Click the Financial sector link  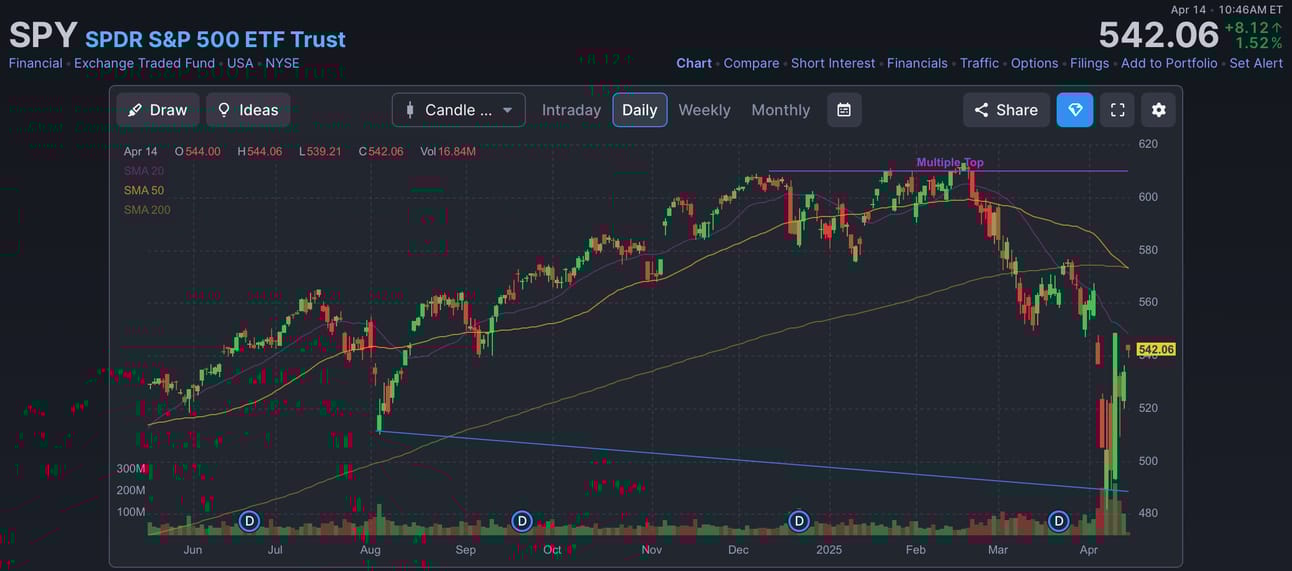click(x=35, y=63)
